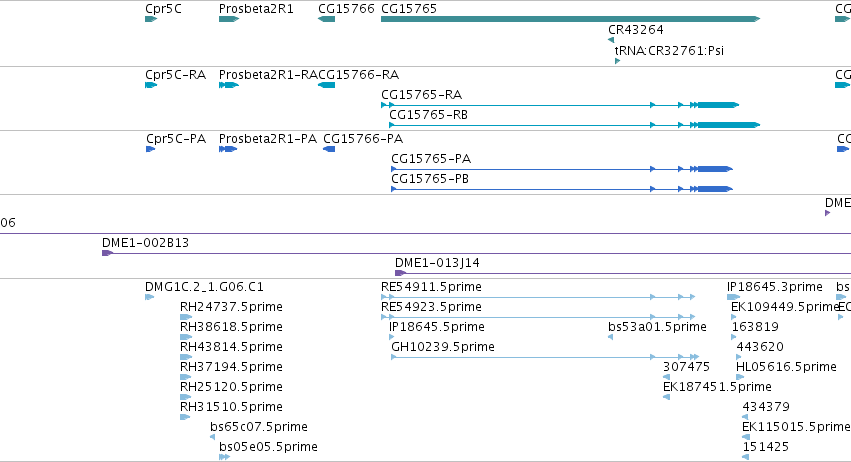Click the DME1-002B13 clone label
Image resolution: width=851 pixels, height=462 pixels.
[x=145, y=243]
